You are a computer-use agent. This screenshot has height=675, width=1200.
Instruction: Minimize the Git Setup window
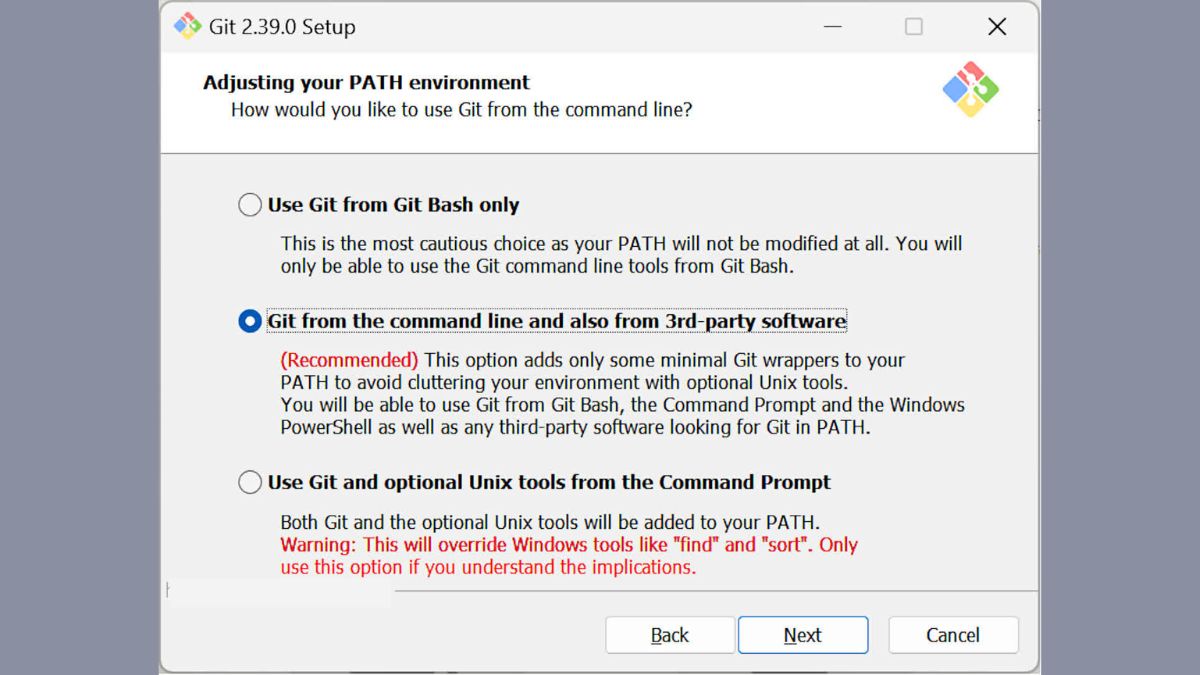pos(831,27)
